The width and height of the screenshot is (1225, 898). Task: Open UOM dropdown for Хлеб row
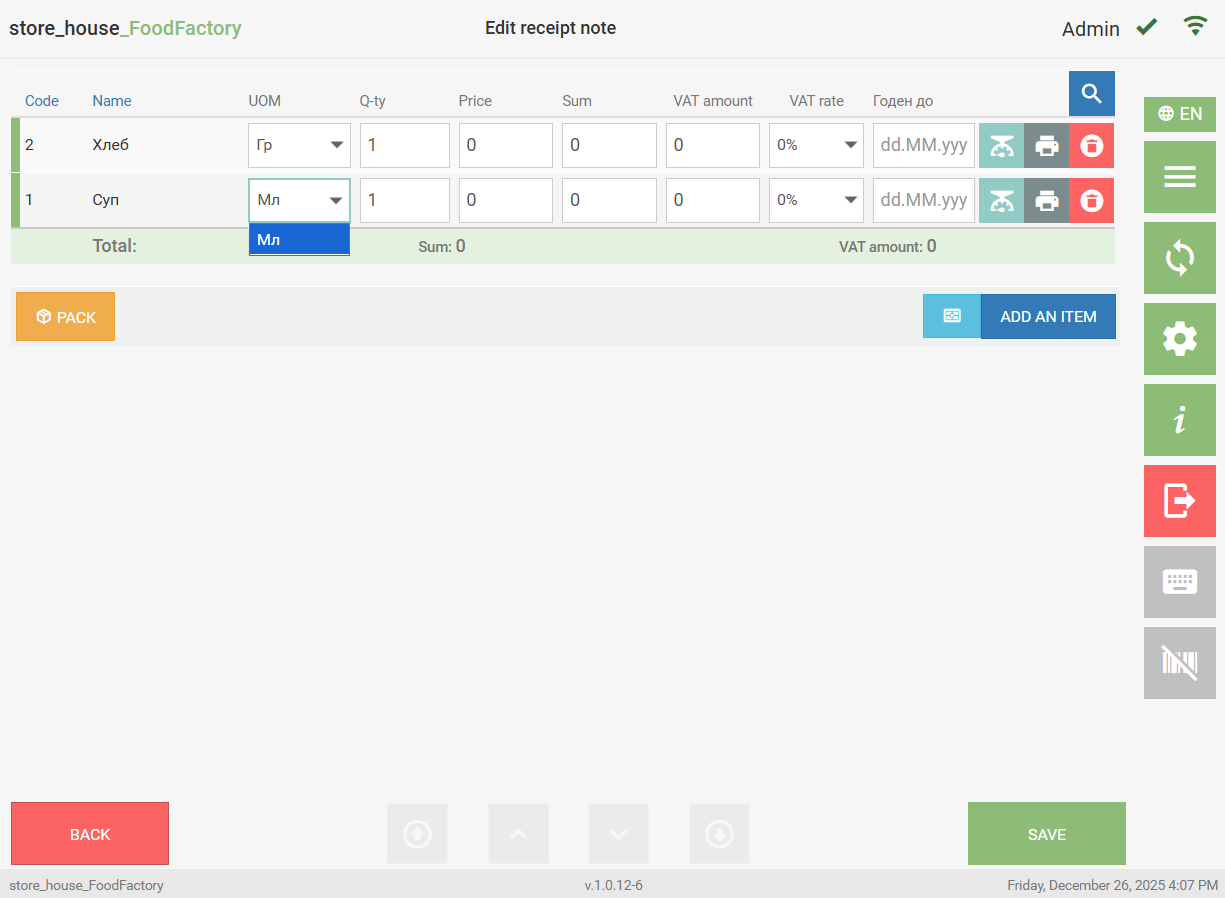point(299,146)
